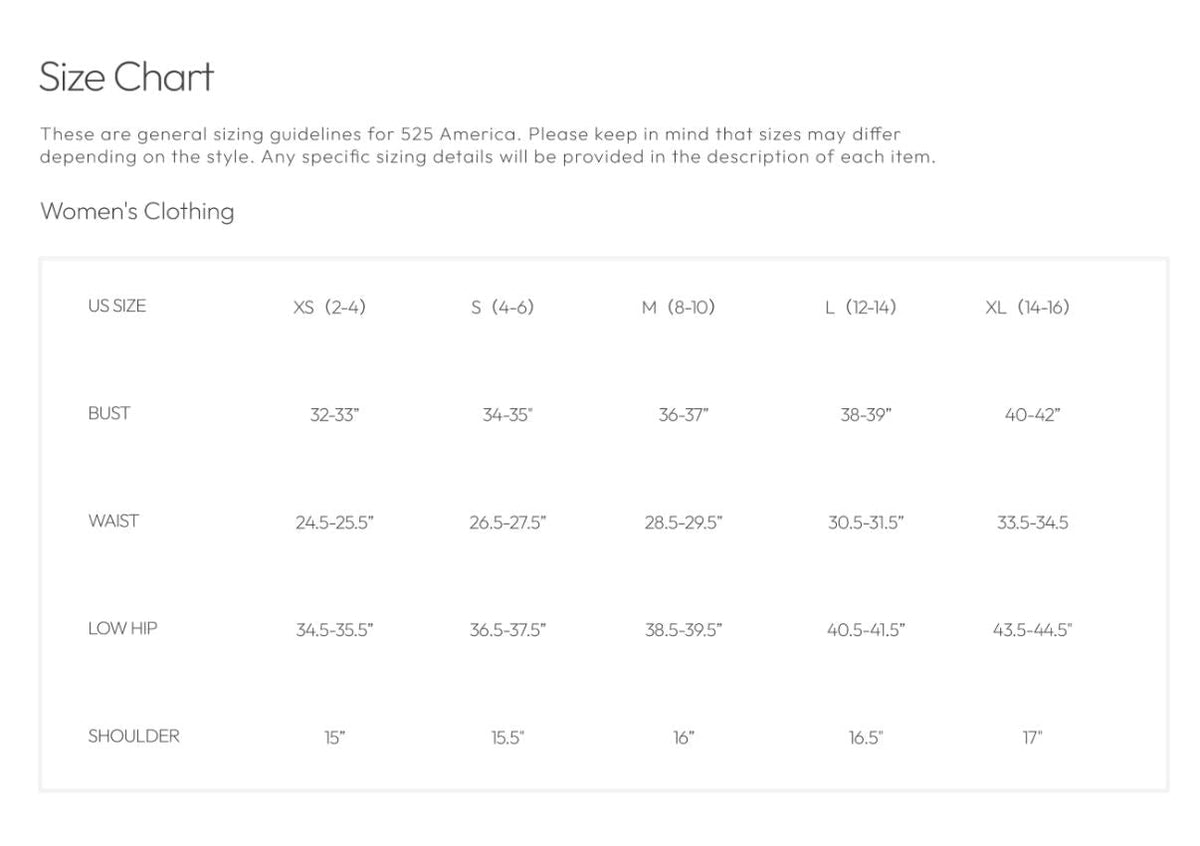Select the 32-33" bust measurement
Viewport: 1200px width, 846px height.
coord(335,415)
